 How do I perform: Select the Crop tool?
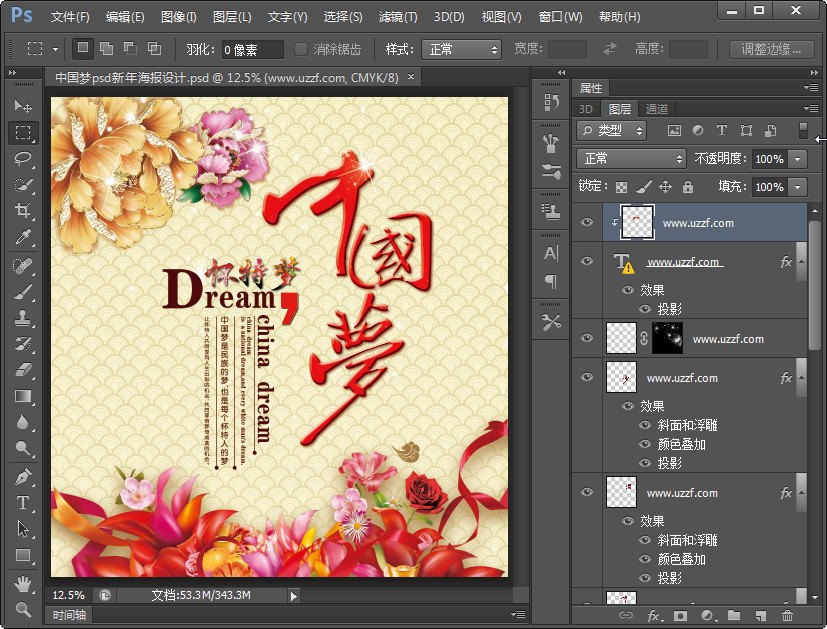[x=23, y=210]
